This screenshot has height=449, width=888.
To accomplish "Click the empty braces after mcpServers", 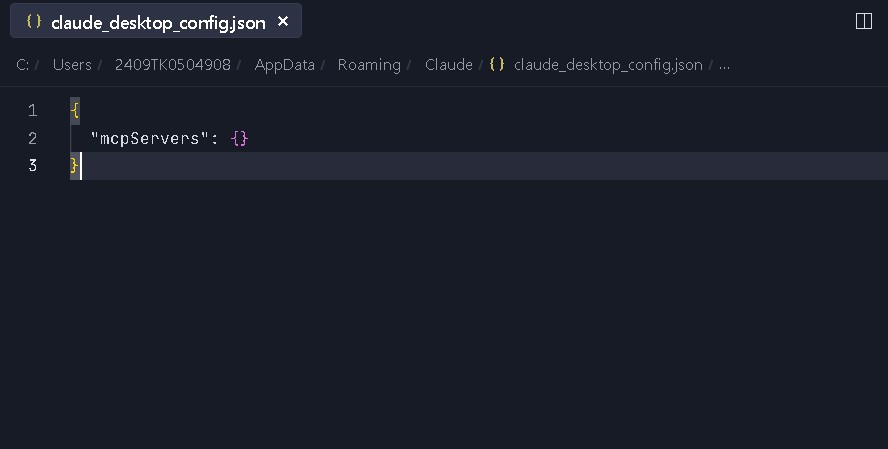I will point(239,138).
